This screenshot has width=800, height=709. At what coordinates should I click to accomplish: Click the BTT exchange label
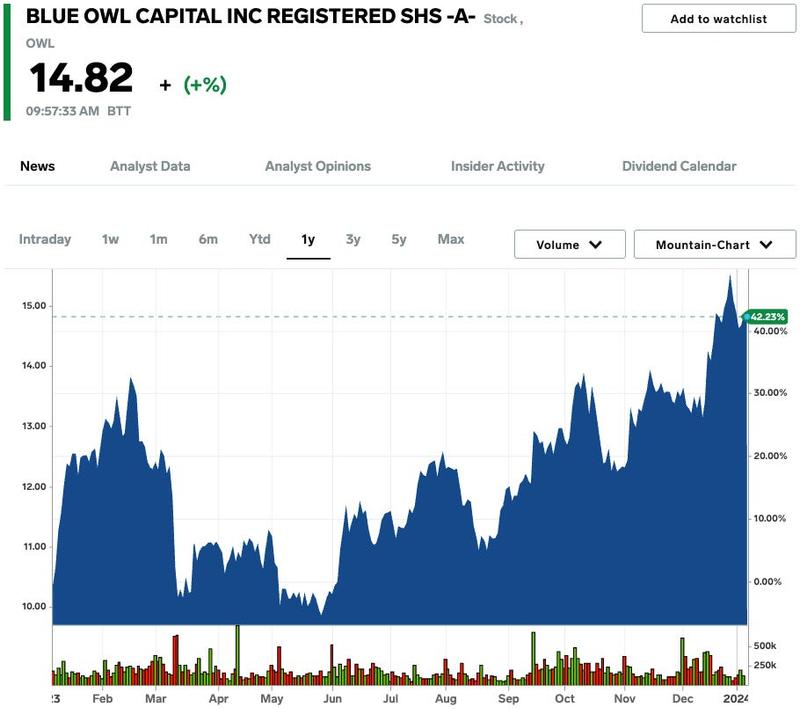pos(119,111)
